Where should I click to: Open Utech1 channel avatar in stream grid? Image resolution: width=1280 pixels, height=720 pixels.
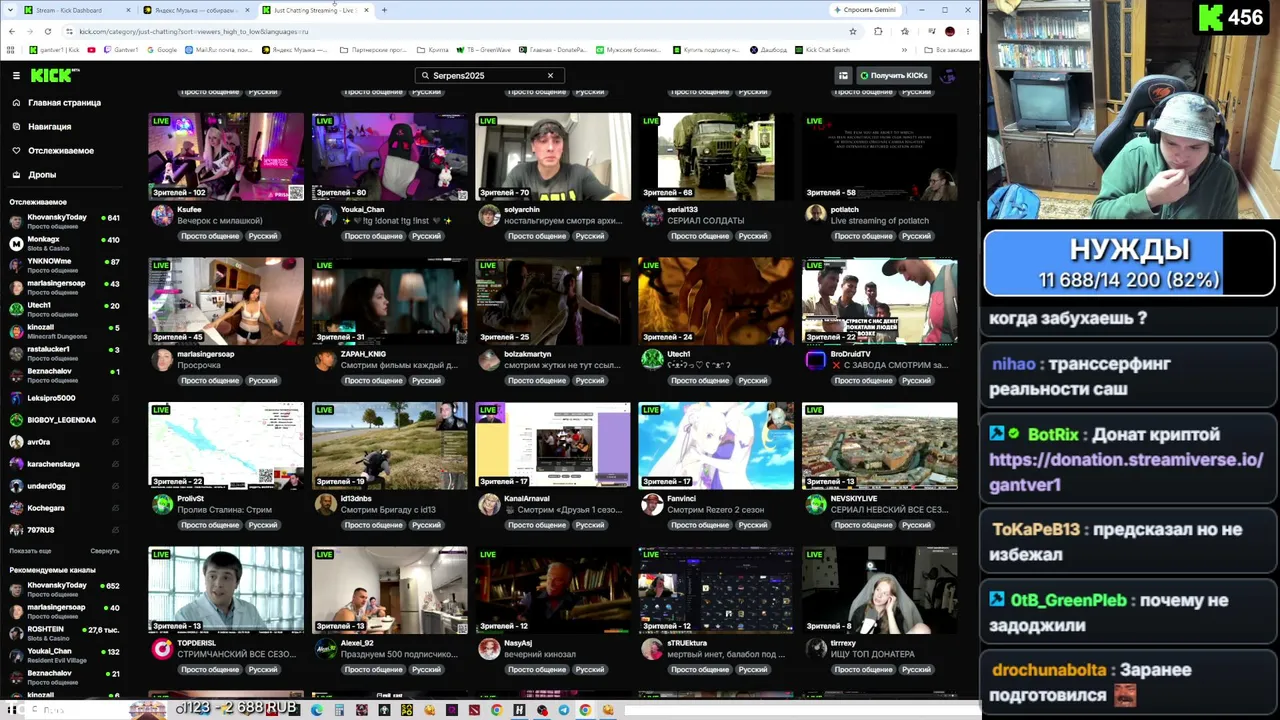652,359
